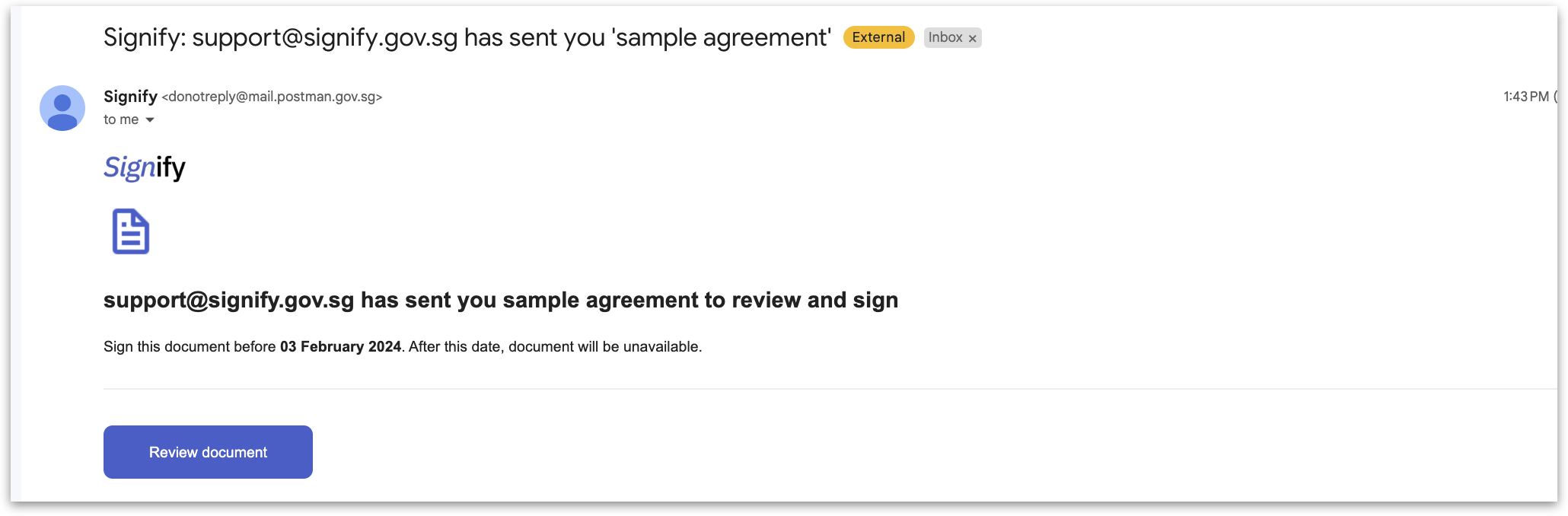The width and height of the screenshot is (1568, 516).
Task: Click 'document will be unavailable' text
Action: pyautogui.click(x=604, y=346)
